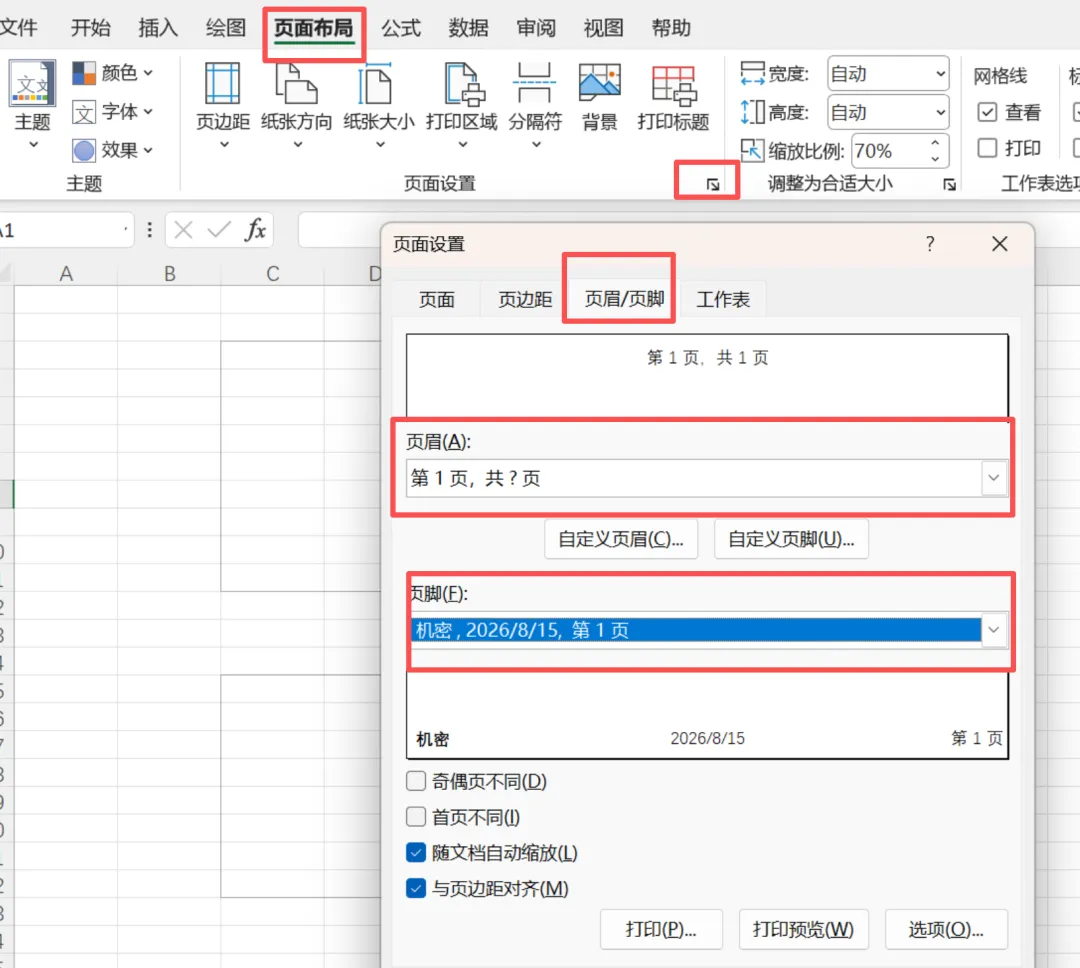Open the name box dropdown arrow
1080x968 pixels.
tap(125, 229)
